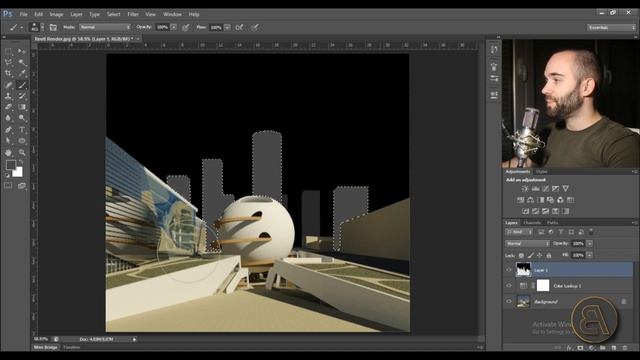
Task: Open the Essentials workspace dropdown
Action: (611, 27)
